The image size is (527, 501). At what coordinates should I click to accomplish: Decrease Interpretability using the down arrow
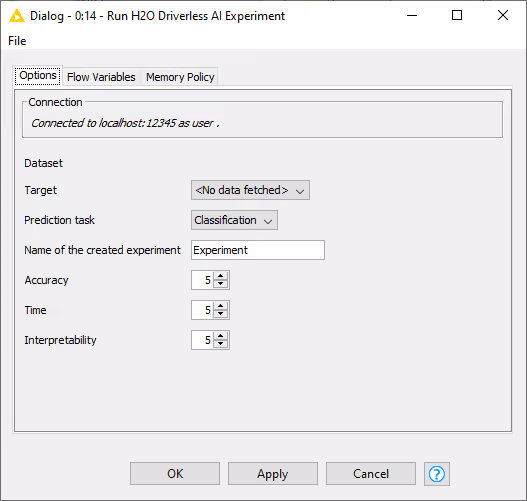(x=220, y=344)
